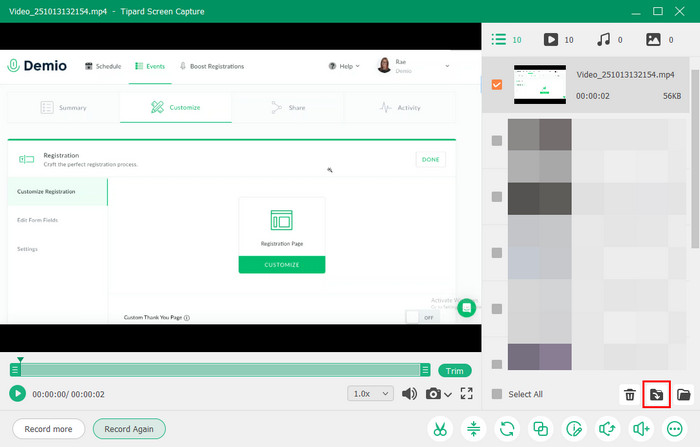Select Customize Registration in the sidebar

pyautogui.click(x=58, y=192)
